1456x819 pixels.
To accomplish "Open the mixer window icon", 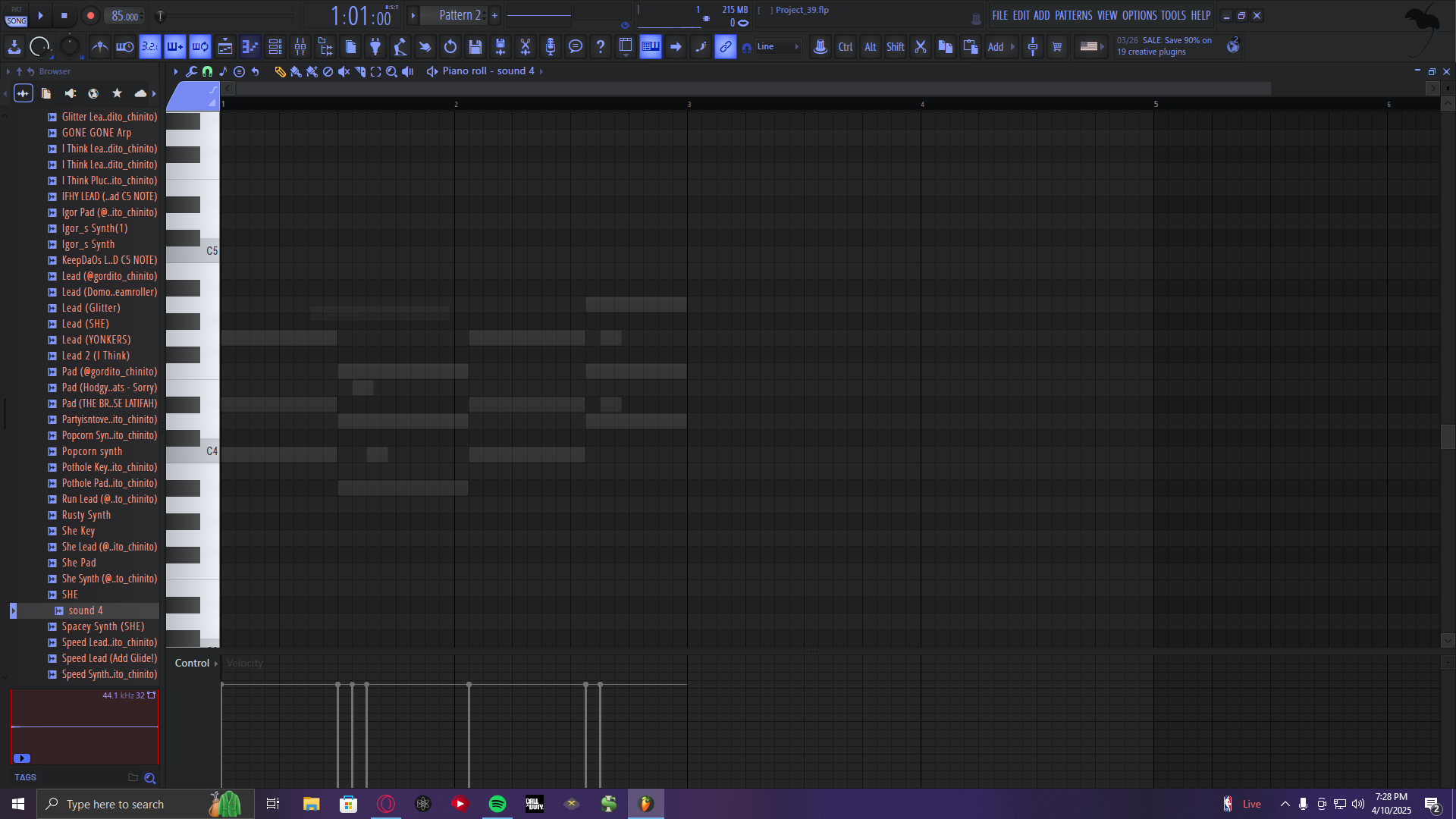I will pyautogui.click(x=300, y=47).
